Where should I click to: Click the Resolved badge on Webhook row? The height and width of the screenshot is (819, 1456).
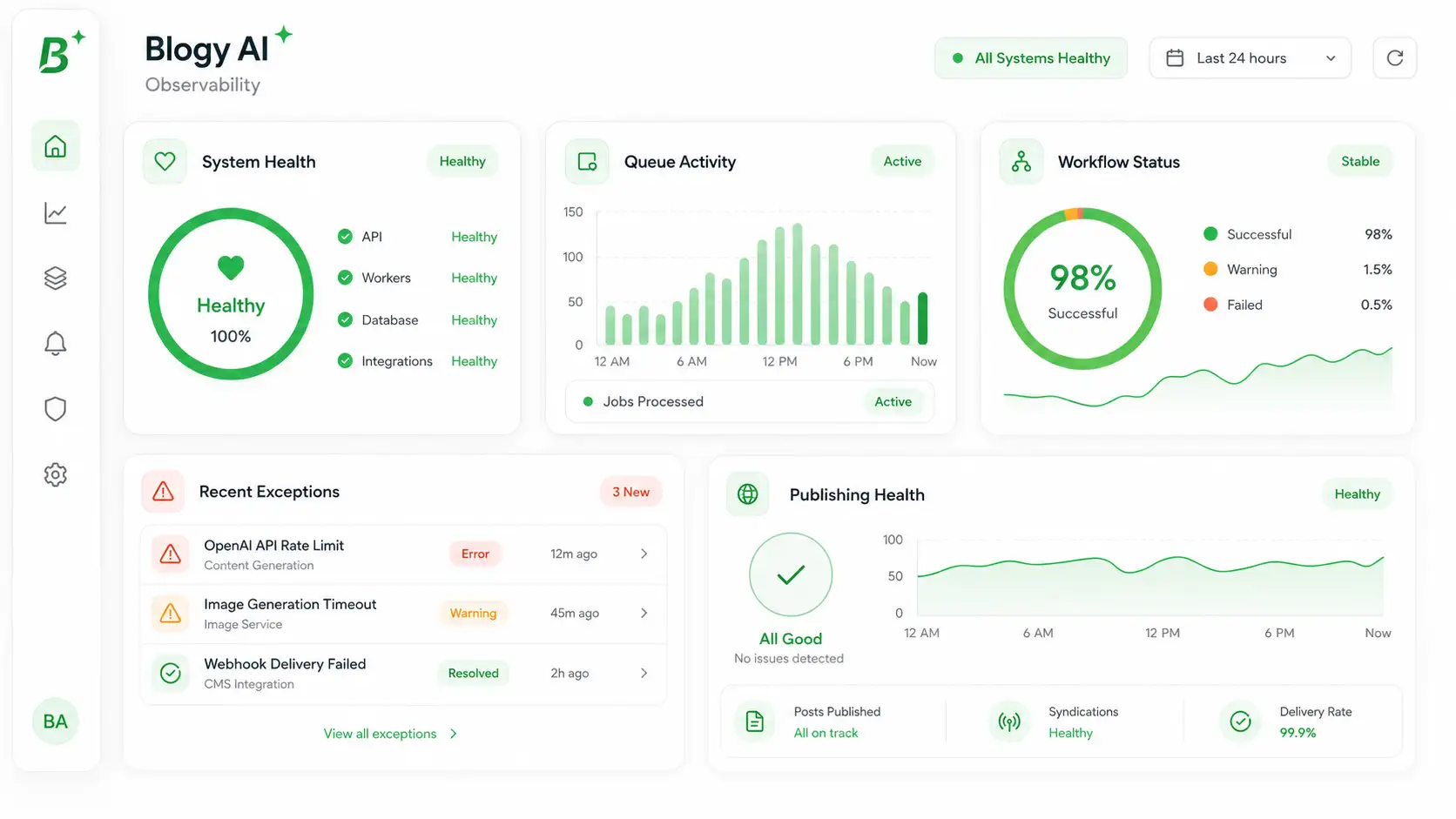point(474,673)
